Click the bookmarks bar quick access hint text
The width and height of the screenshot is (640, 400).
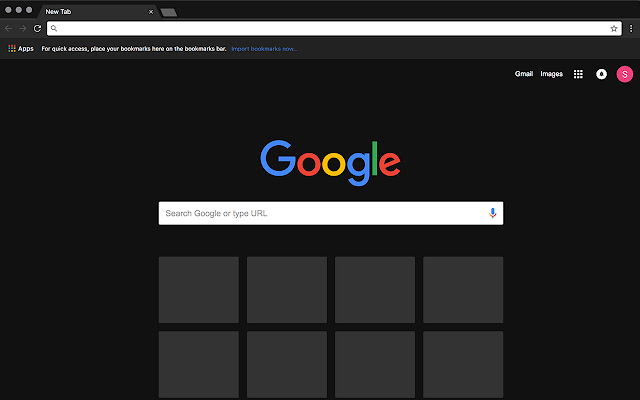134,49
